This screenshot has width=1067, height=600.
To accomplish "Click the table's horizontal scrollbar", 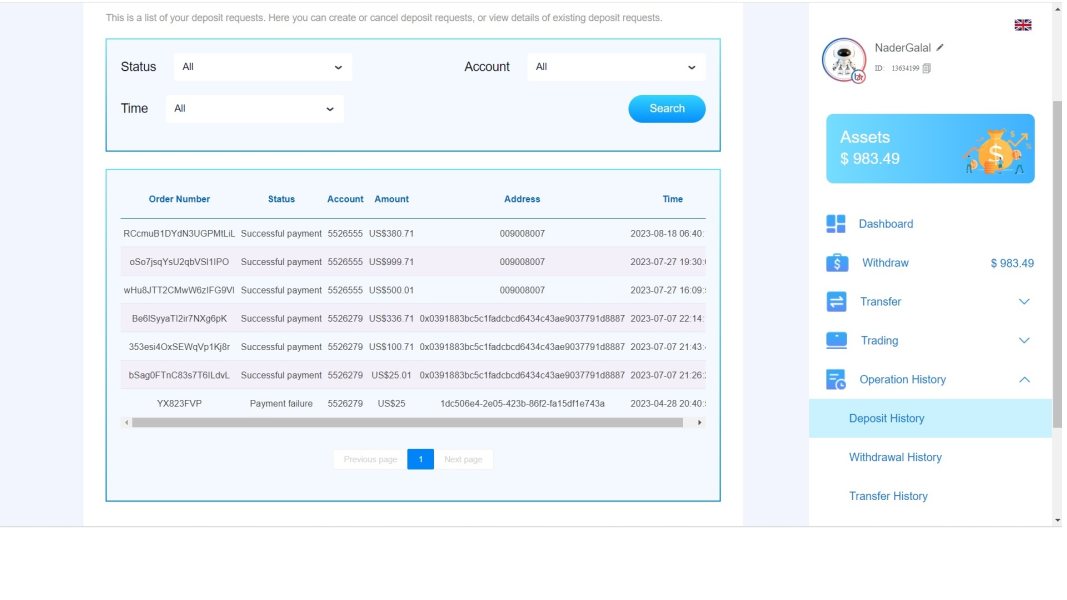I will click(407, 422).
